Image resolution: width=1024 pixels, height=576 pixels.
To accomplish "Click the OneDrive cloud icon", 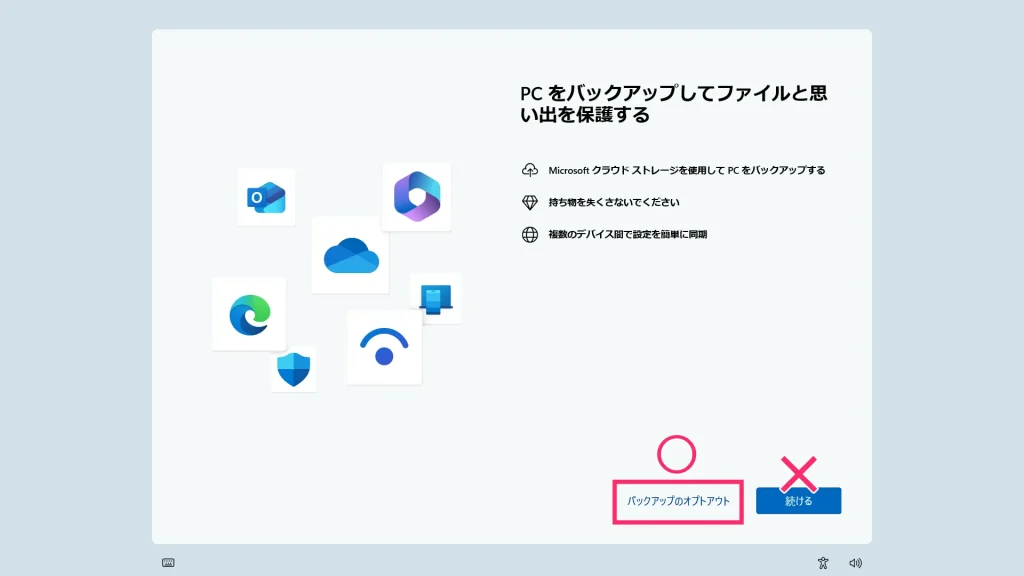I will tap(351, 255).
